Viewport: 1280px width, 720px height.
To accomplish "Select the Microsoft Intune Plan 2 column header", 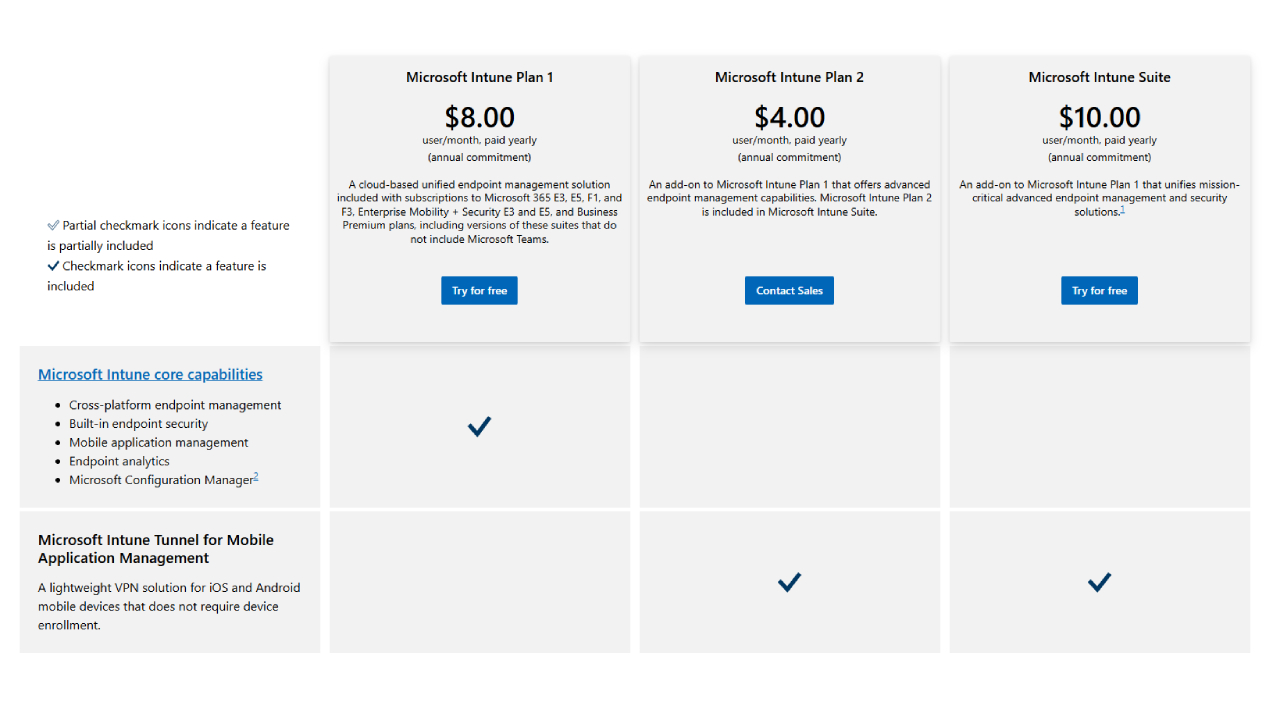I will (x=789, y=77).
